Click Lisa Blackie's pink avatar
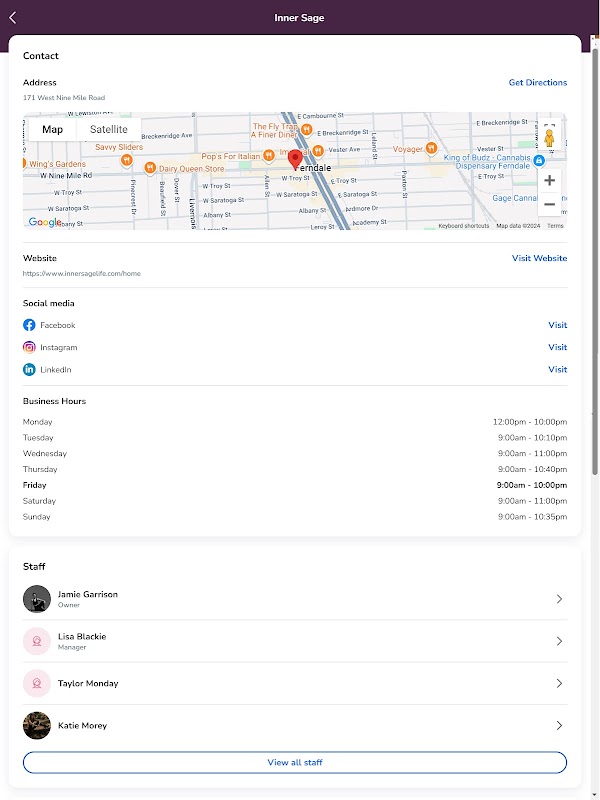The width and height of the screenshot is (600, 800). tap(37, 641)
